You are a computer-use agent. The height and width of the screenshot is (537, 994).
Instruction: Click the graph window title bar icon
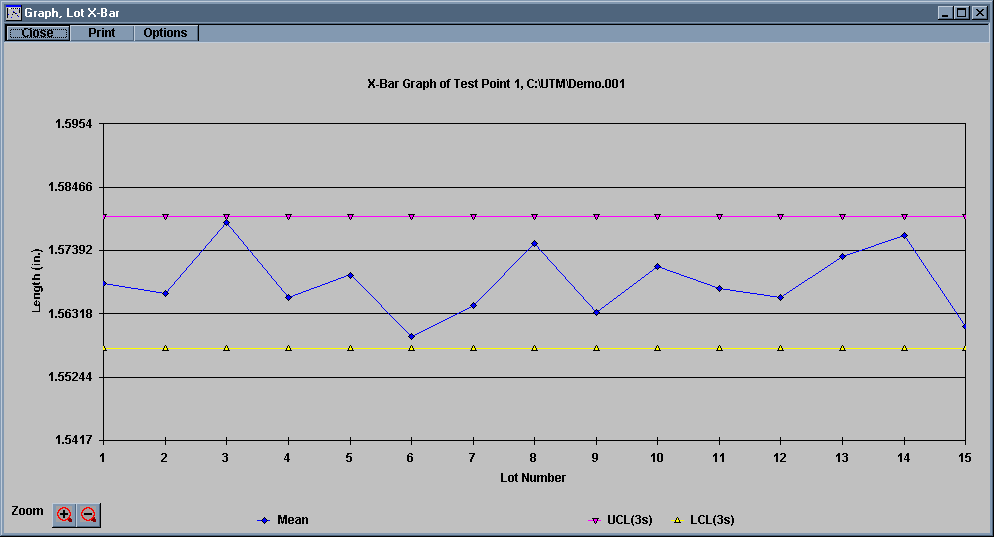pyautogui.click(x=13, y=13)
